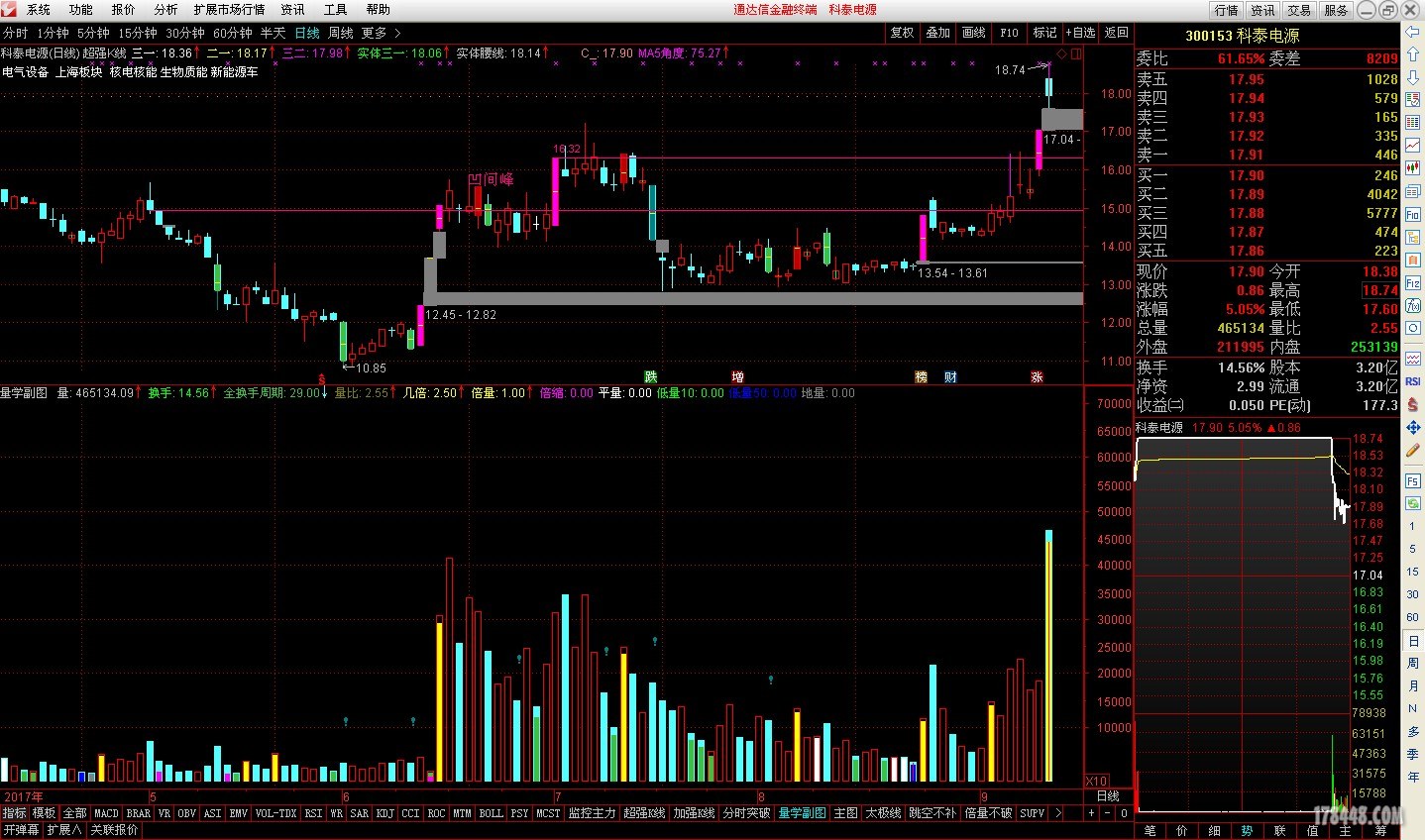Image resolution: width=1425 pixels, height=840 pixels.
Task: Open the candlestick K-line chart icon
Action: pyautogui.click(x=1412, y=168)
